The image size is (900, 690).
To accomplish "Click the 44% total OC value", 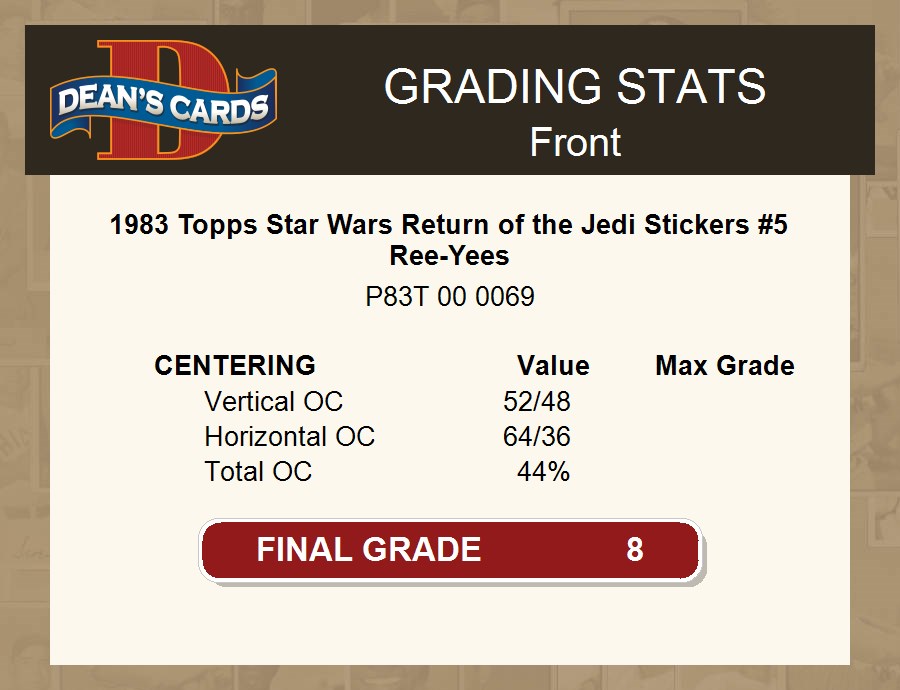I will pyautogui.click(x=543, y=472).
